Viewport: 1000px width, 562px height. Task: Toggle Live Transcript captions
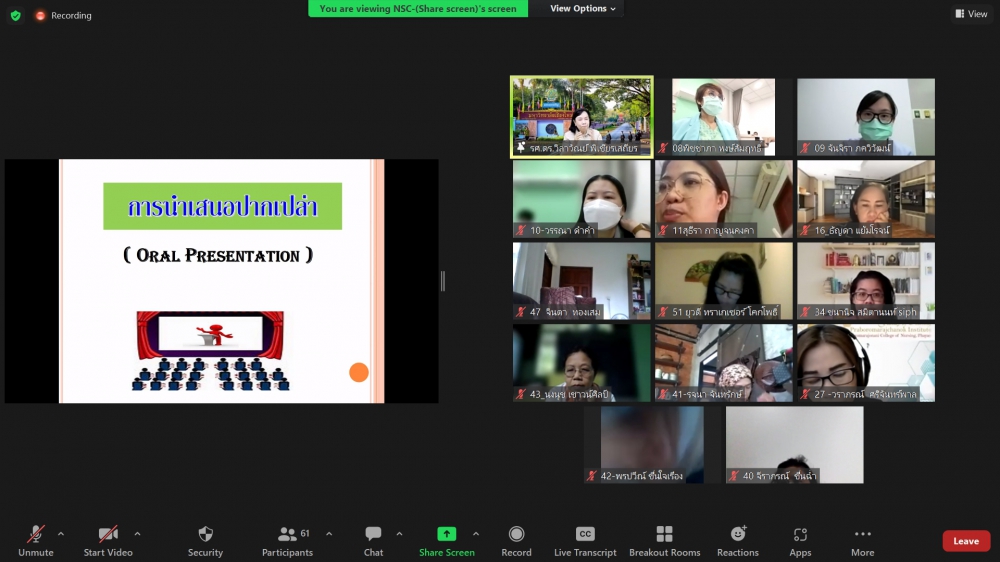585,535
